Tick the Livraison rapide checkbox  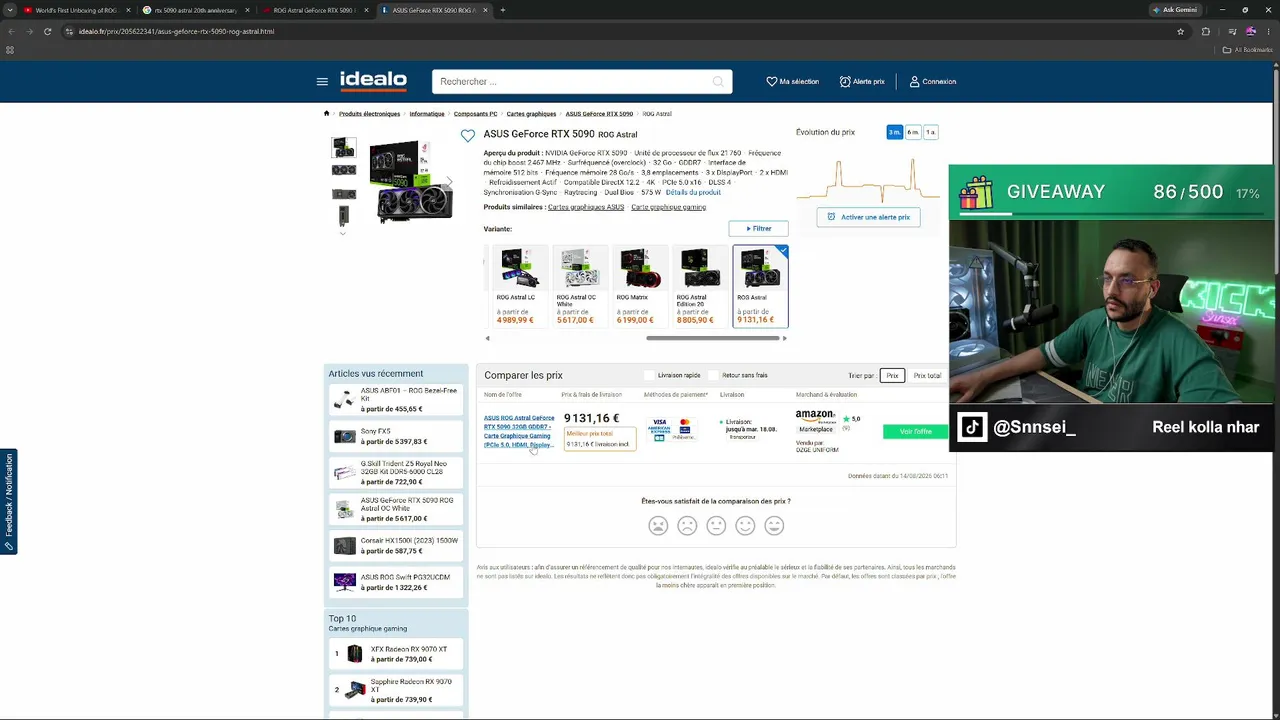[x=649, y=375]
